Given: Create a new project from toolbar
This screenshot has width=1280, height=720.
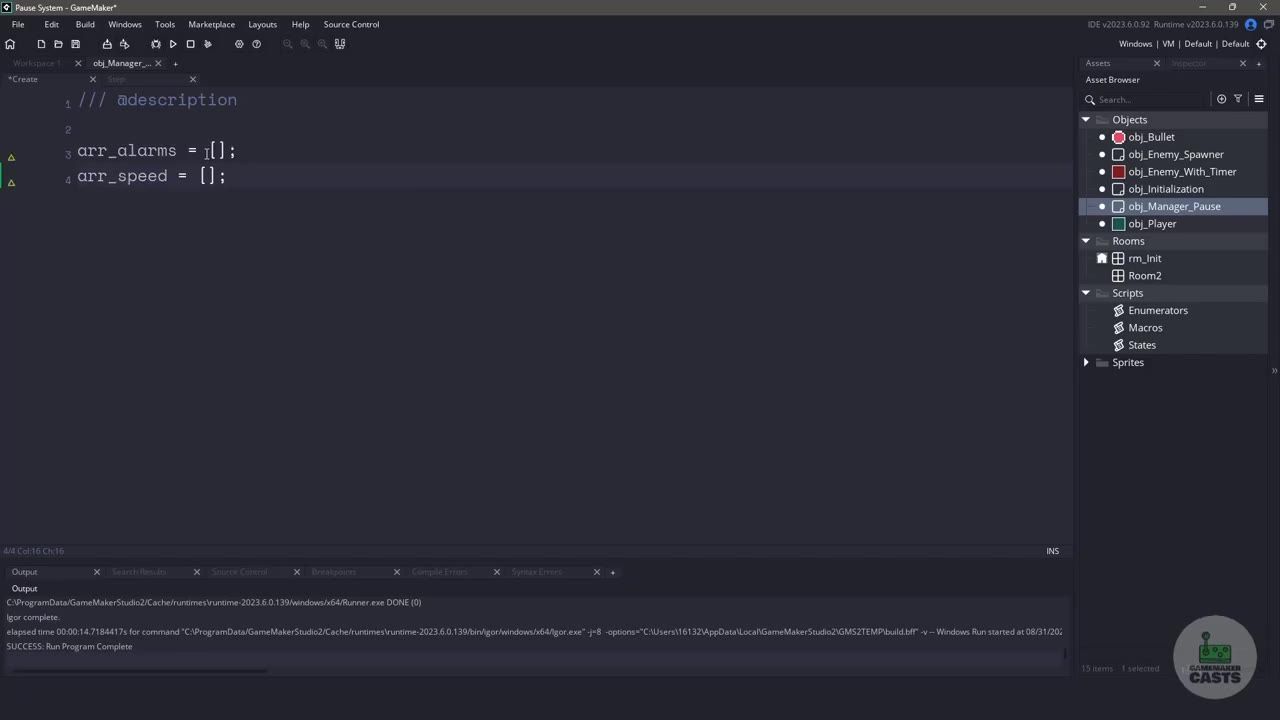Looking at the screenshot, I should (41, 44).
